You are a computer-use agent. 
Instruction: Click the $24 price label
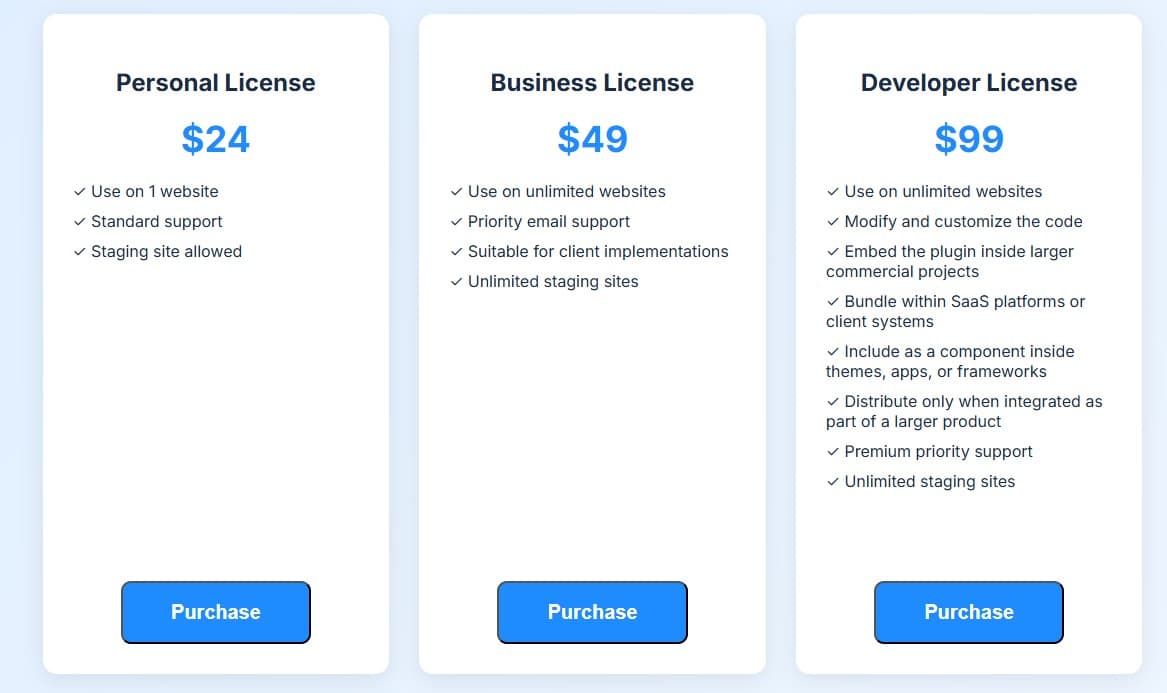click(216, 139)
